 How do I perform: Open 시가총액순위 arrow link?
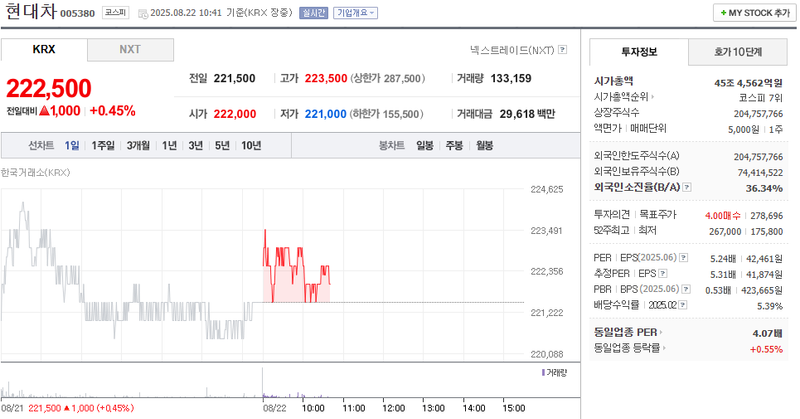pyautogui.click(x=652, y=96)
